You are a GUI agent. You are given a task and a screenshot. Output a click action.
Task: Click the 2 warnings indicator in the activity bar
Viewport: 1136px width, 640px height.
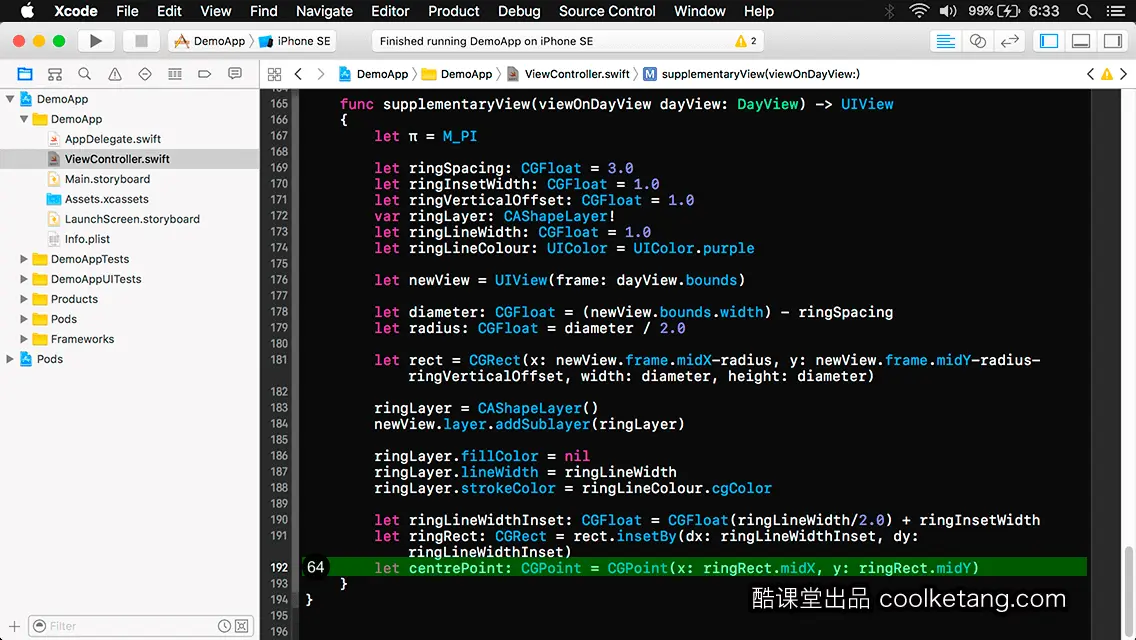pyautogui.click(x=746, y=41)
